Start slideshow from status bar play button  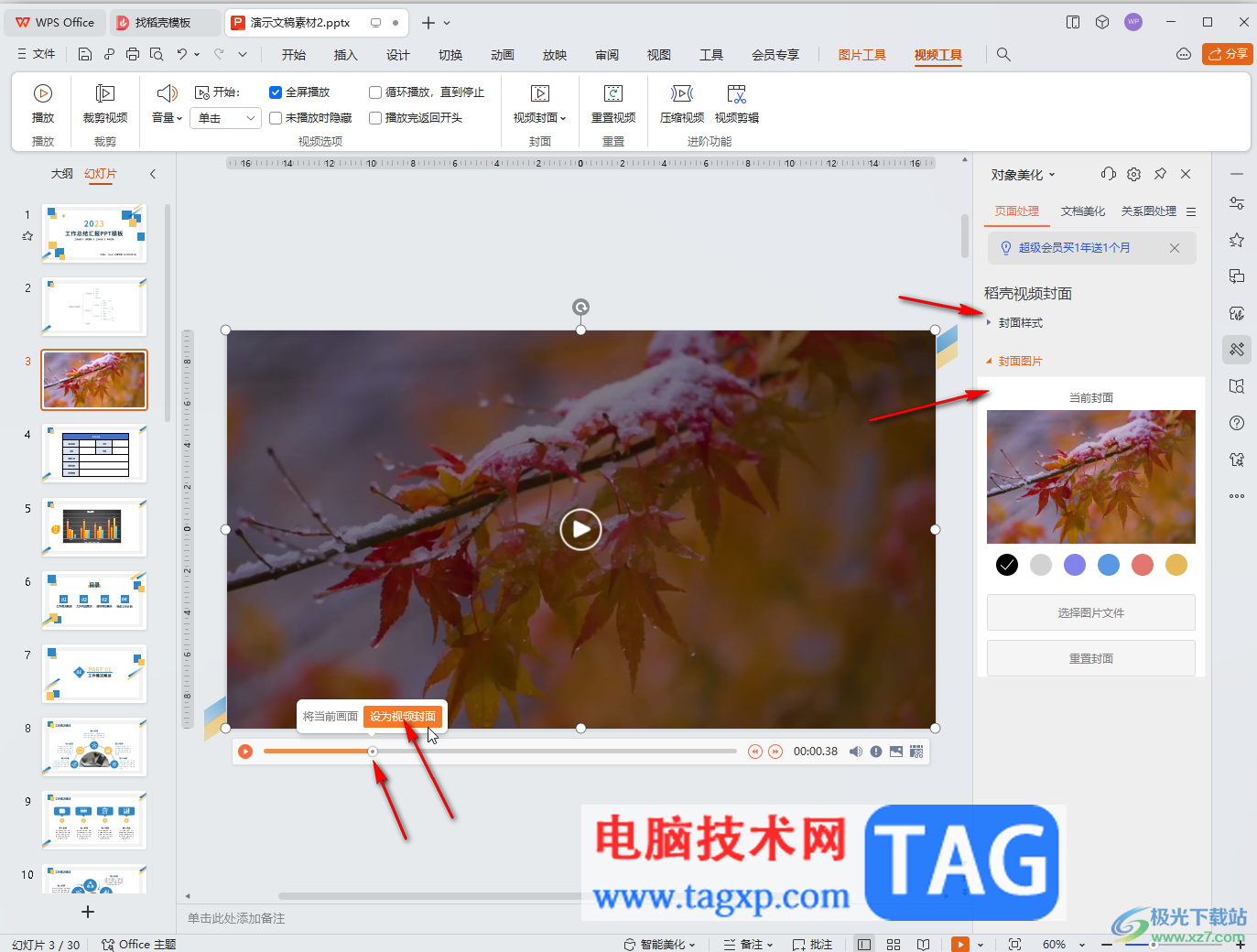pyautogui.click(x=960, y=944)
